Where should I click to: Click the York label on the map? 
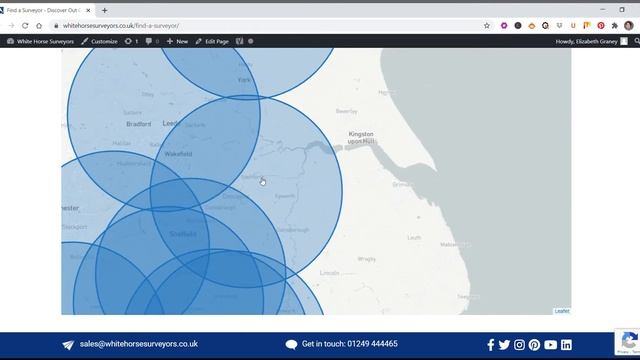(244, 80)
